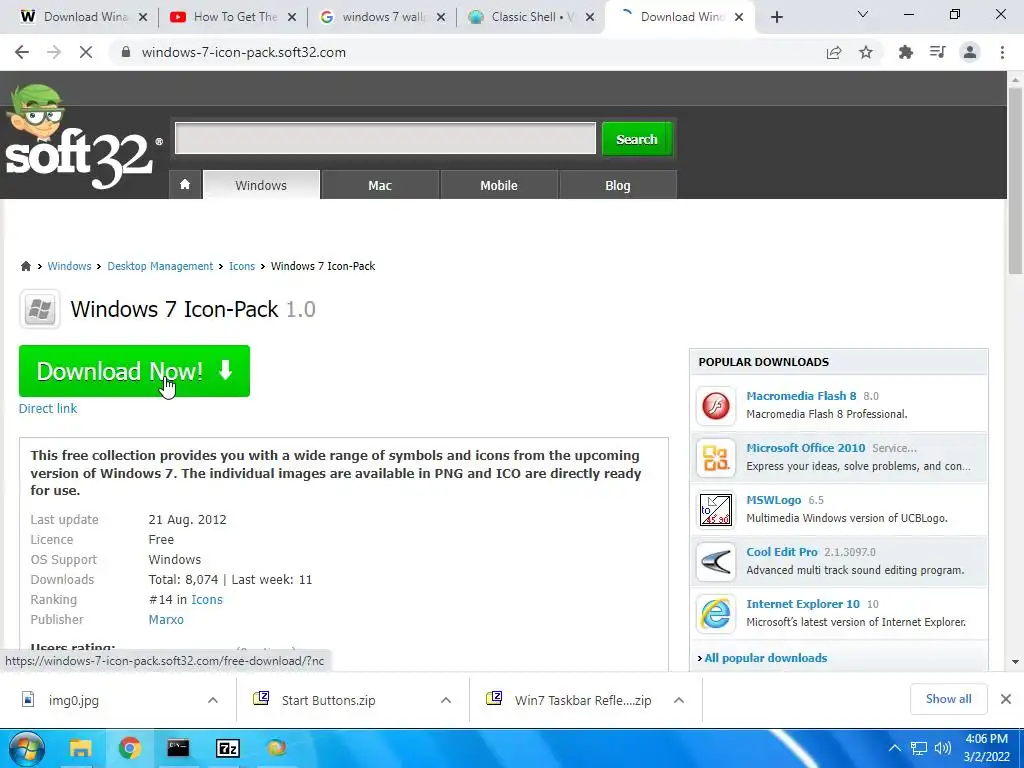The image size is (1024, 768).
Task: Open the command prompt taskbar icon
Action: coord(178,748)
